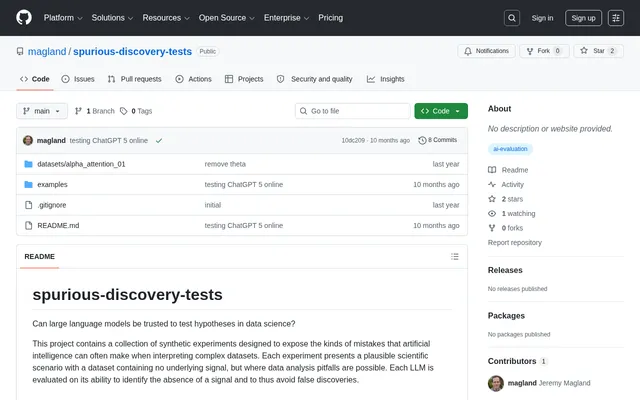Open the .gitignore file
The height and width of the screenshot is (400, 640).
coord(52,205)
